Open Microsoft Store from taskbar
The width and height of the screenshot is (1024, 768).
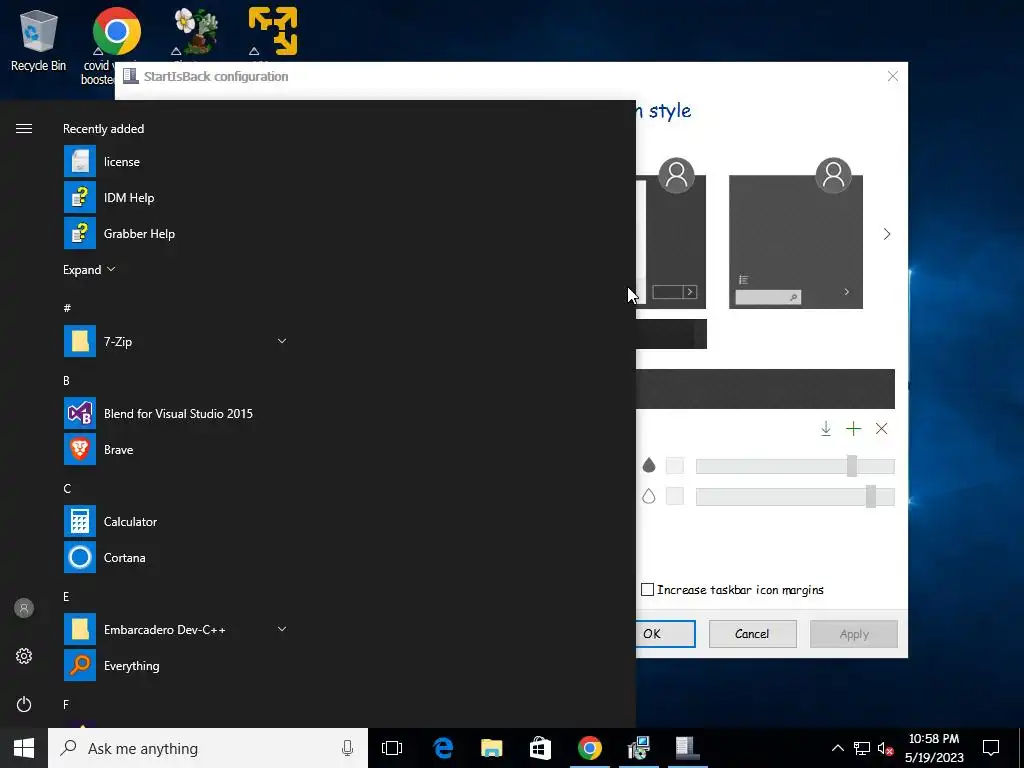point(540,748)
